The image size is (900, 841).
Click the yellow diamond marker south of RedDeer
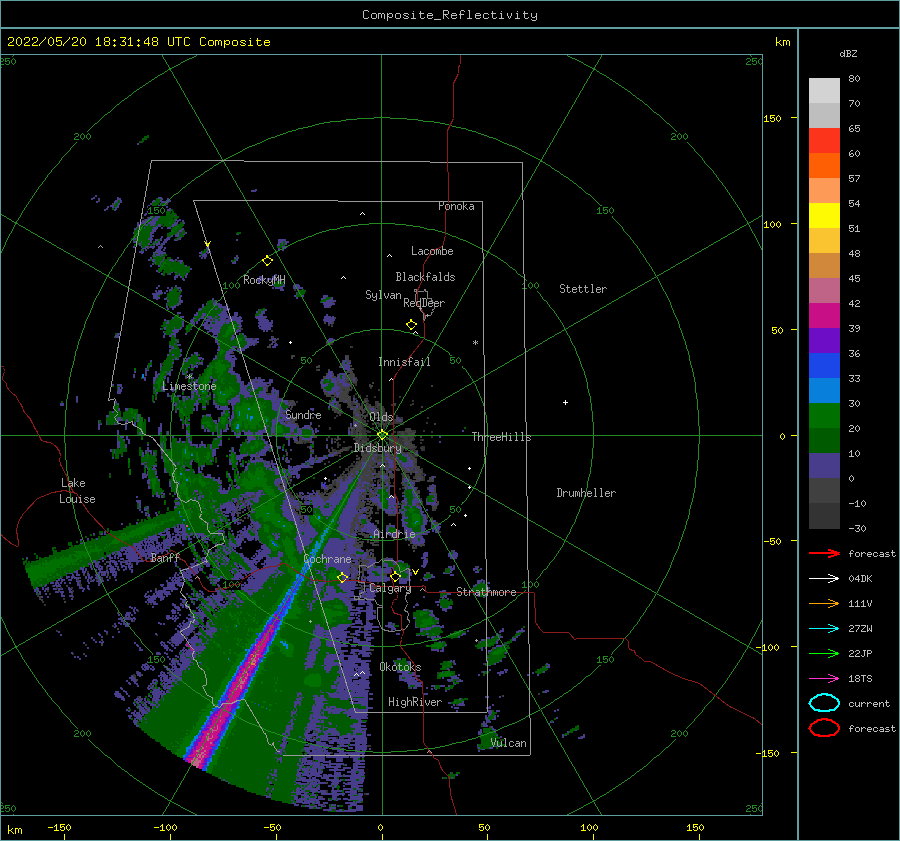pos(411,325)
